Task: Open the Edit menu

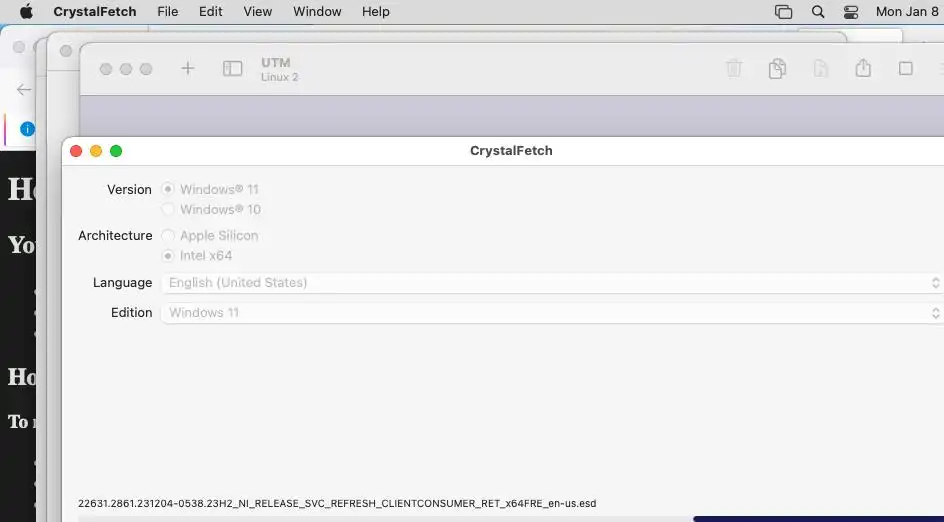Action: coord(211,11)
